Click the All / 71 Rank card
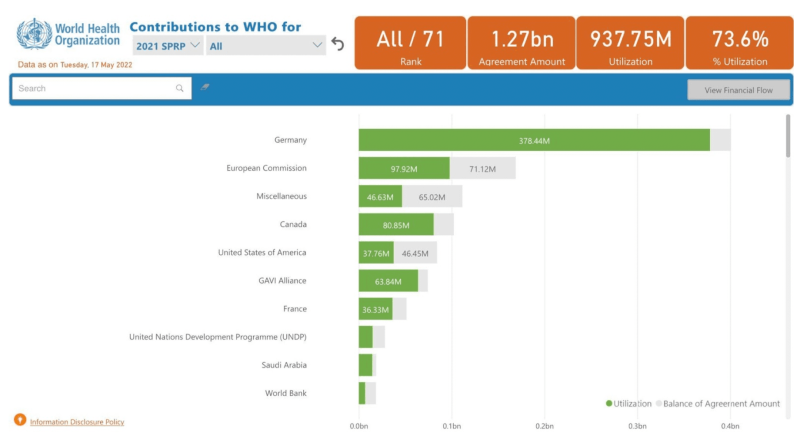 [410, 43]
